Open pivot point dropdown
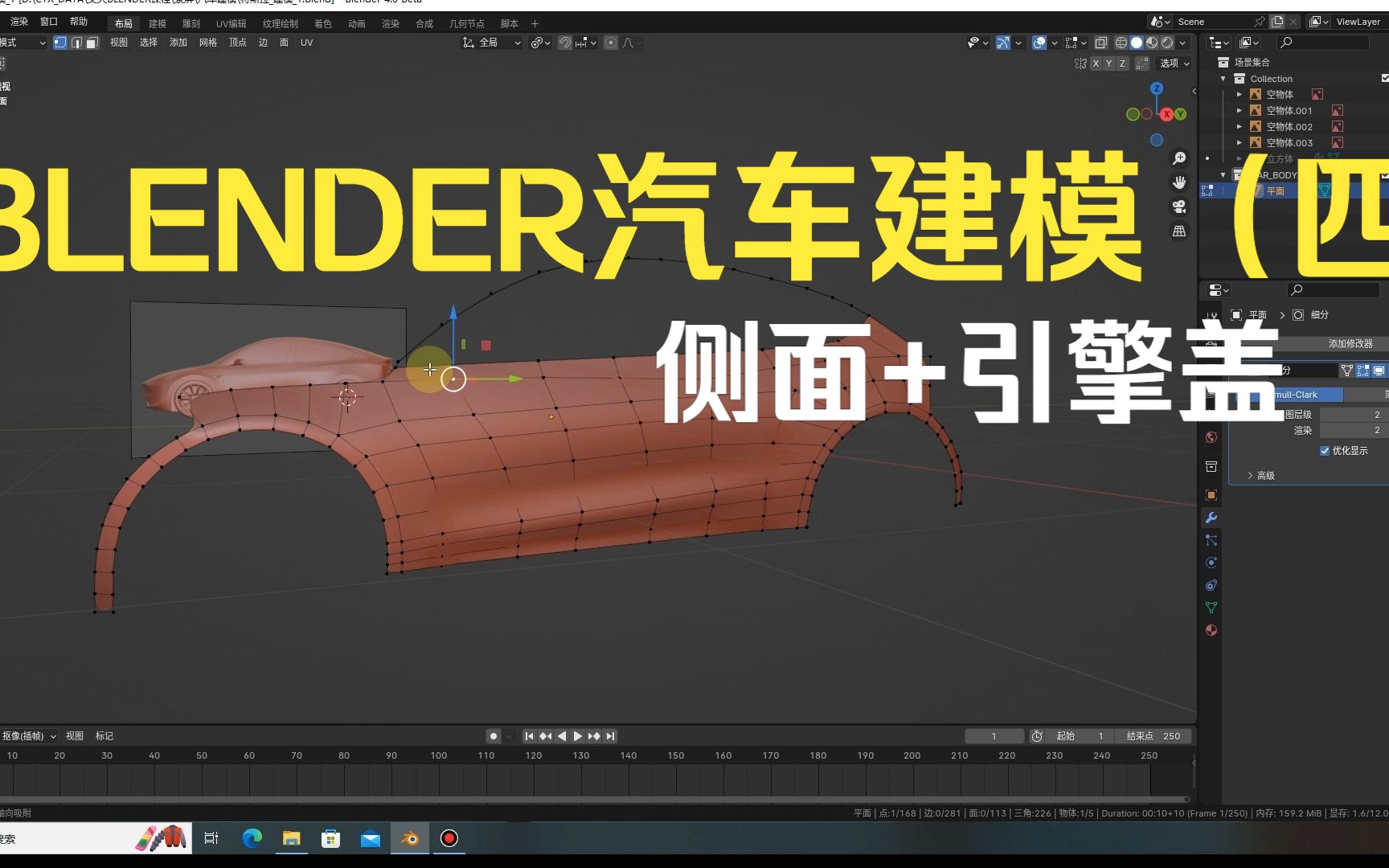Viewport: 1389px width, 868px height. point(540,43)
